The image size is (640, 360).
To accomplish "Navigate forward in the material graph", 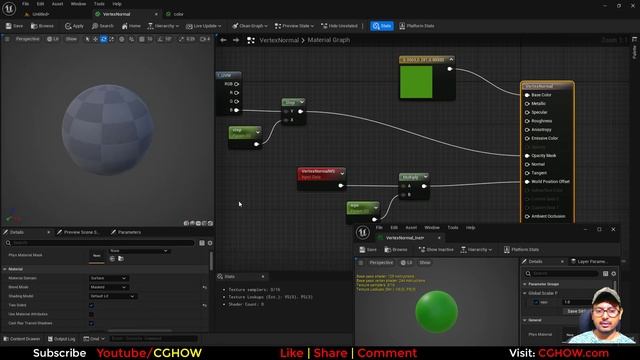I will pyautogui.click(x=236, y=40).
